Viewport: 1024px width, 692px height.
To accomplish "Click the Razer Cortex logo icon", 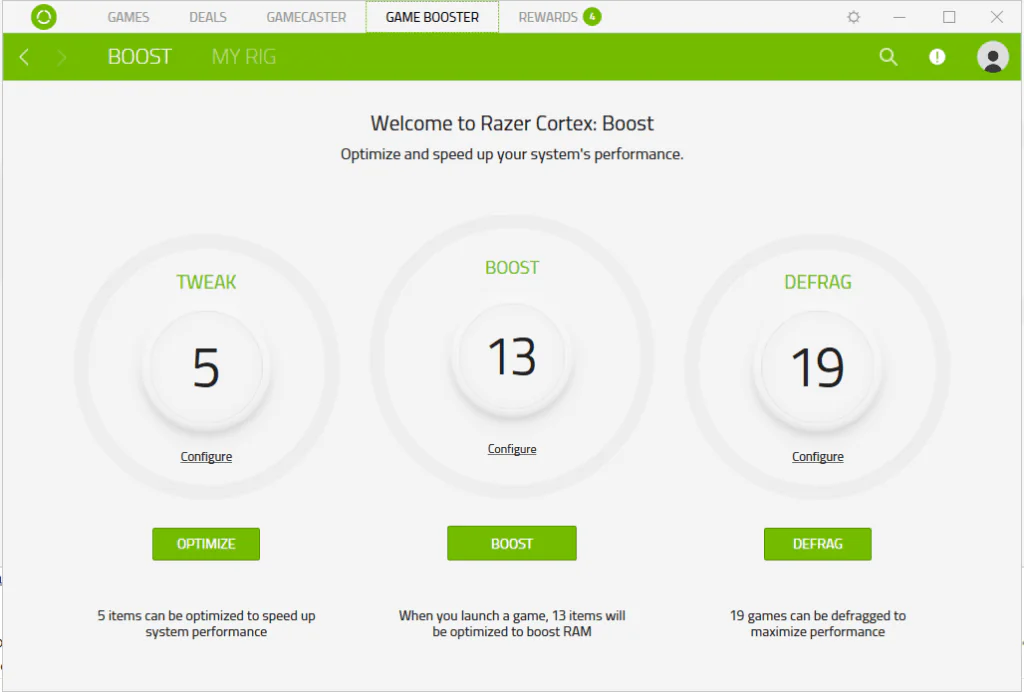I will click(x=44, y=17).
